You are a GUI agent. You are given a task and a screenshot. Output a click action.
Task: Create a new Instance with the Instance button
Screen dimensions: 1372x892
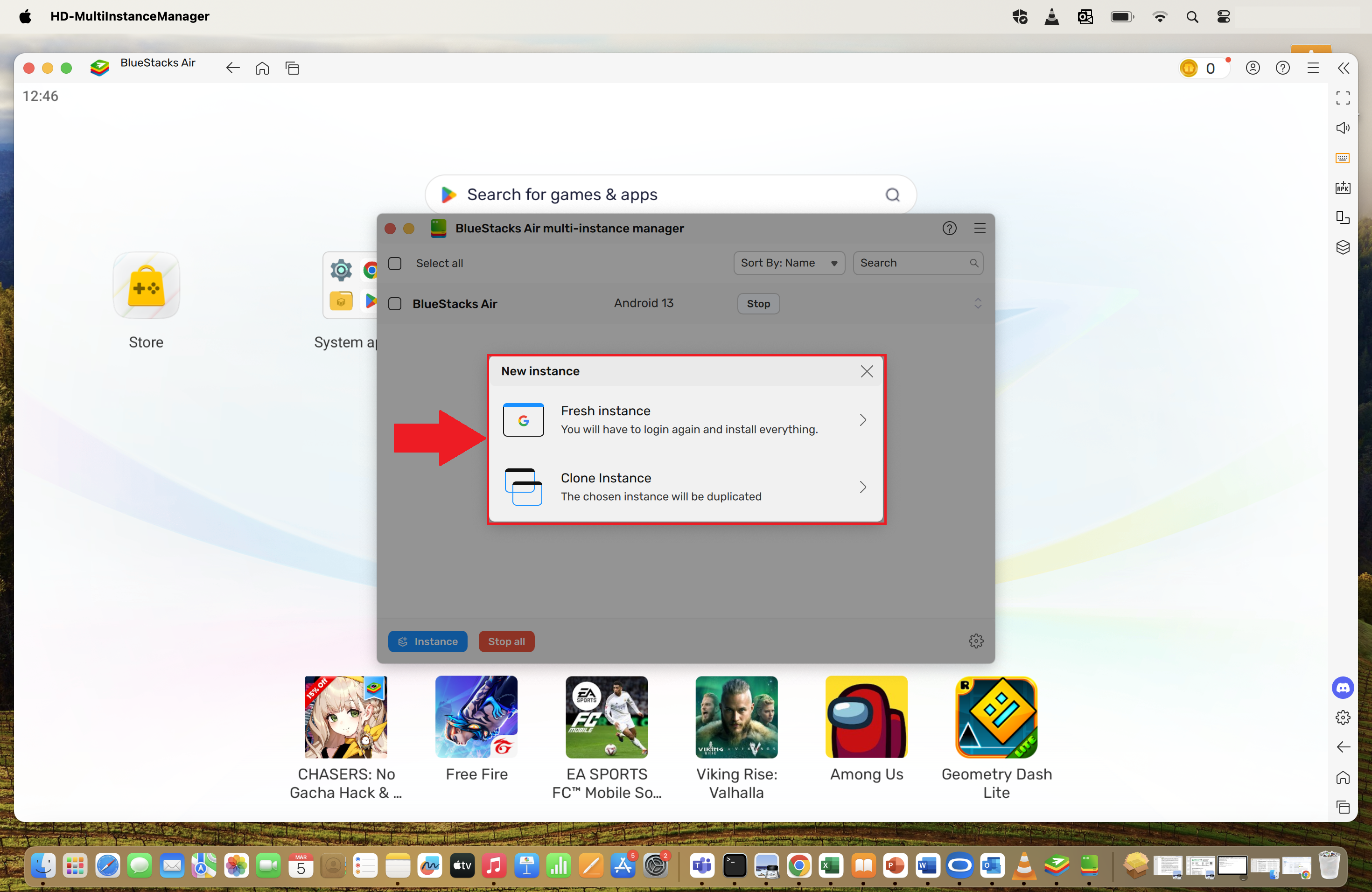point(427,641)
